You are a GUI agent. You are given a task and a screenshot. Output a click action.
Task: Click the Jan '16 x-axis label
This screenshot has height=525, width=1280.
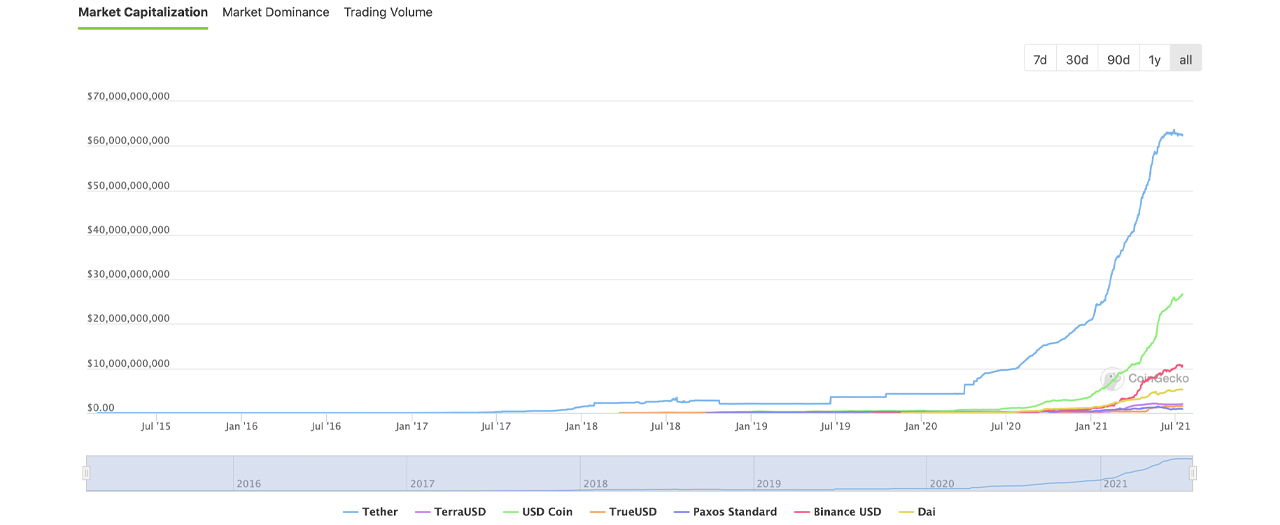pos(241,426)
